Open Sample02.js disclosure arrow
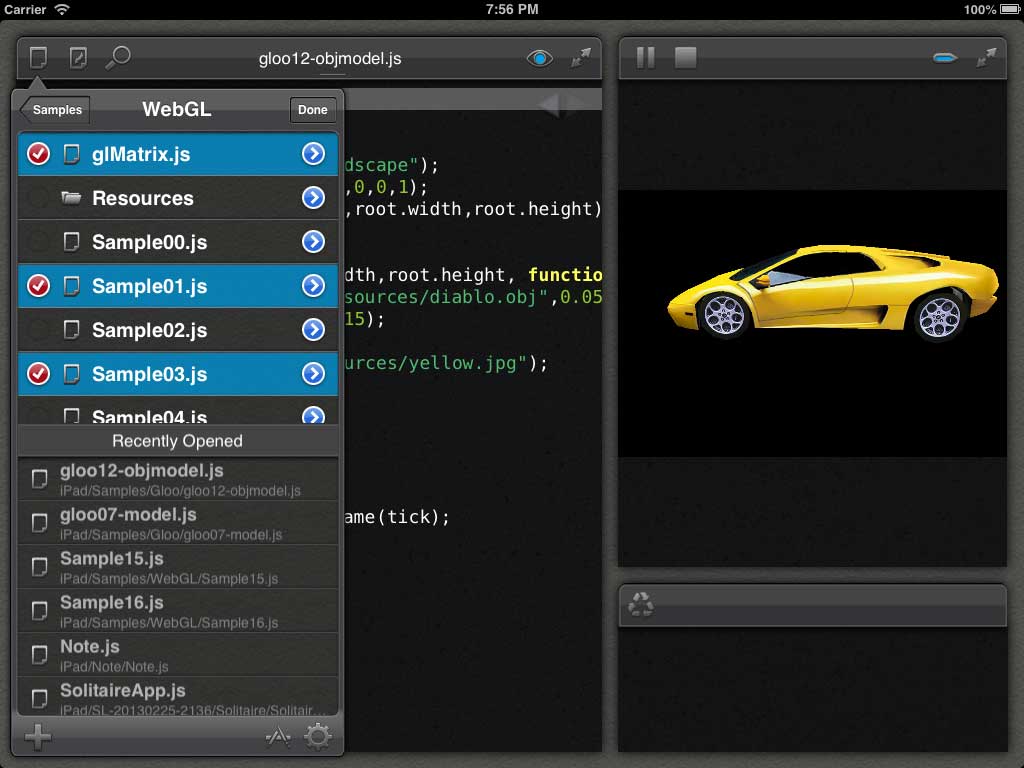This screenshot has width=1024, height=768. [313, 330]
